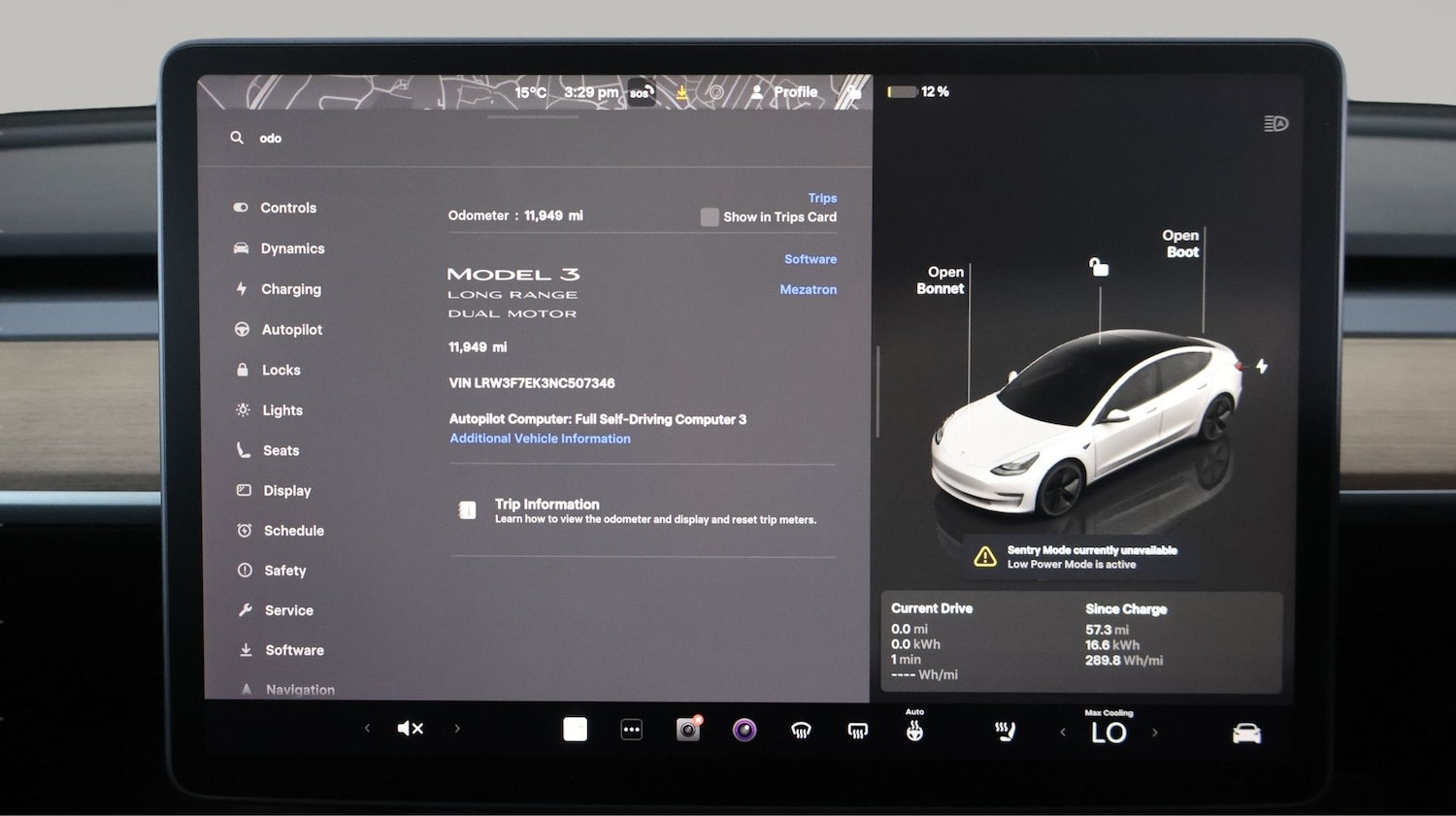Image resolution: width=1456 pixels, height=816 pixels.
Task: Launch the SOS emergency call
Action: point(641,92)
